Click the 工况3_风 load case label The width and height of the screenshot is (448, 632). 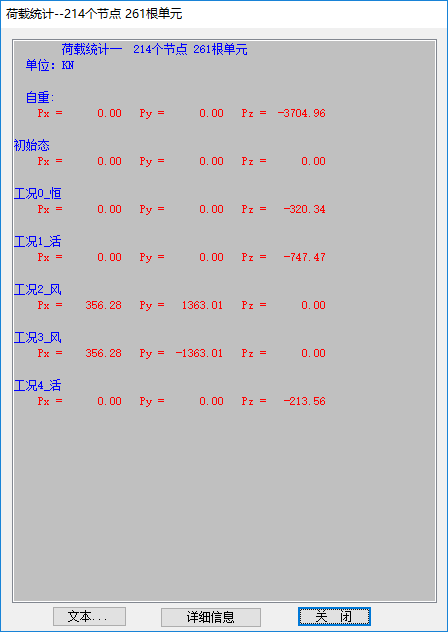coord(38,338)
